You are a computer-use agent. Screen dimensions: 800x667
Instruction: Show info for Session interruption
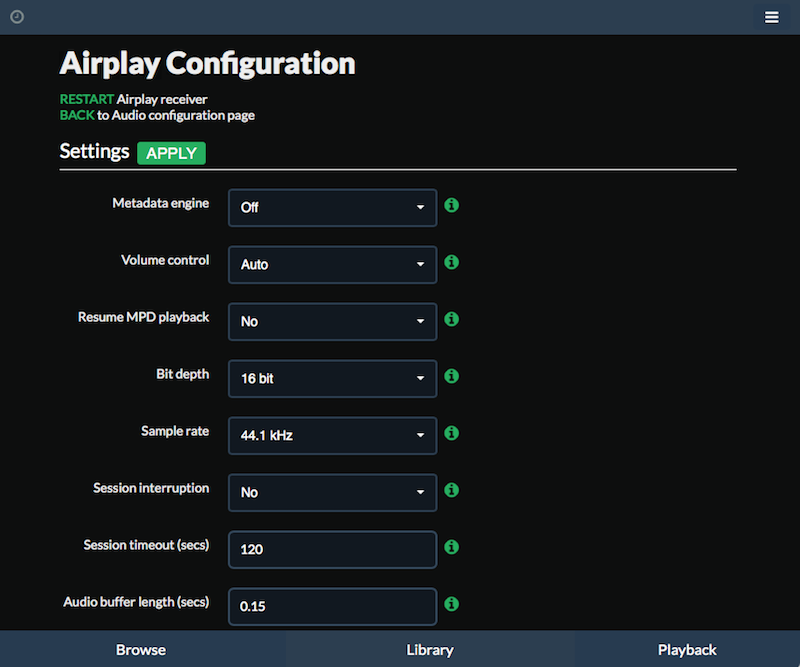[x=452, y=490]
